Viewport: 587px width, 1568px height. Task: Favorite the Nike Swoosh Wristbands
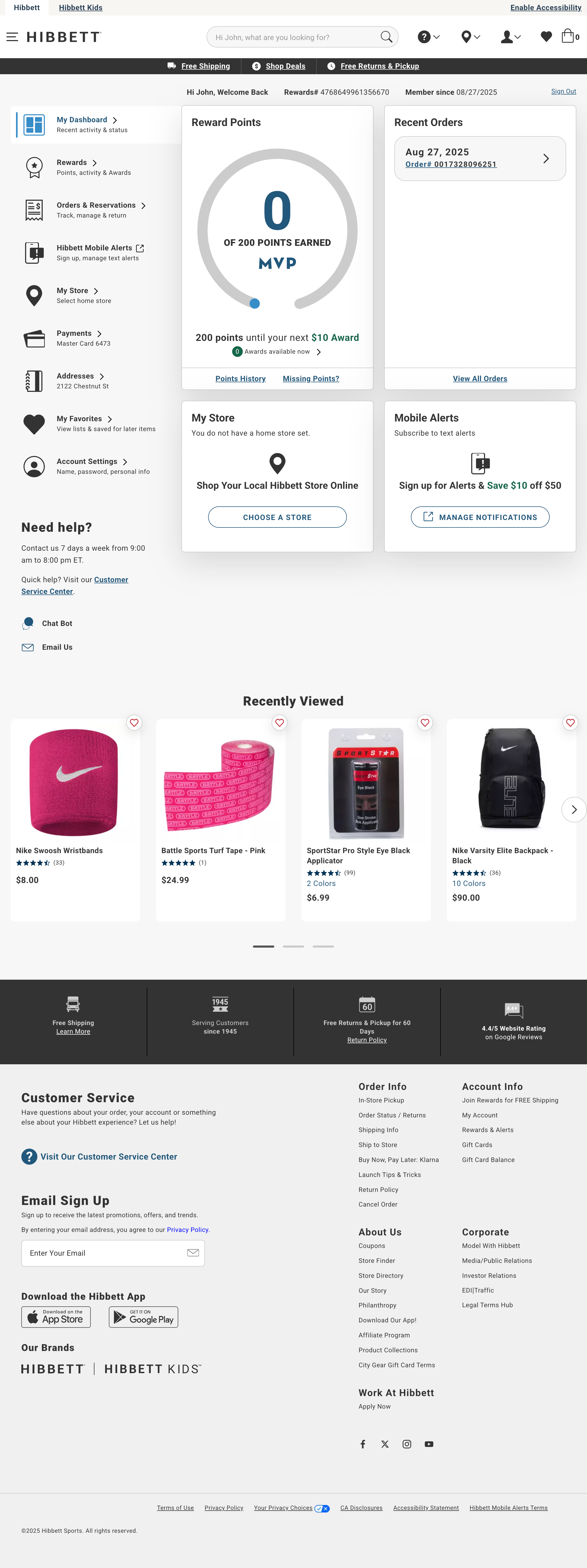point(134,723)
